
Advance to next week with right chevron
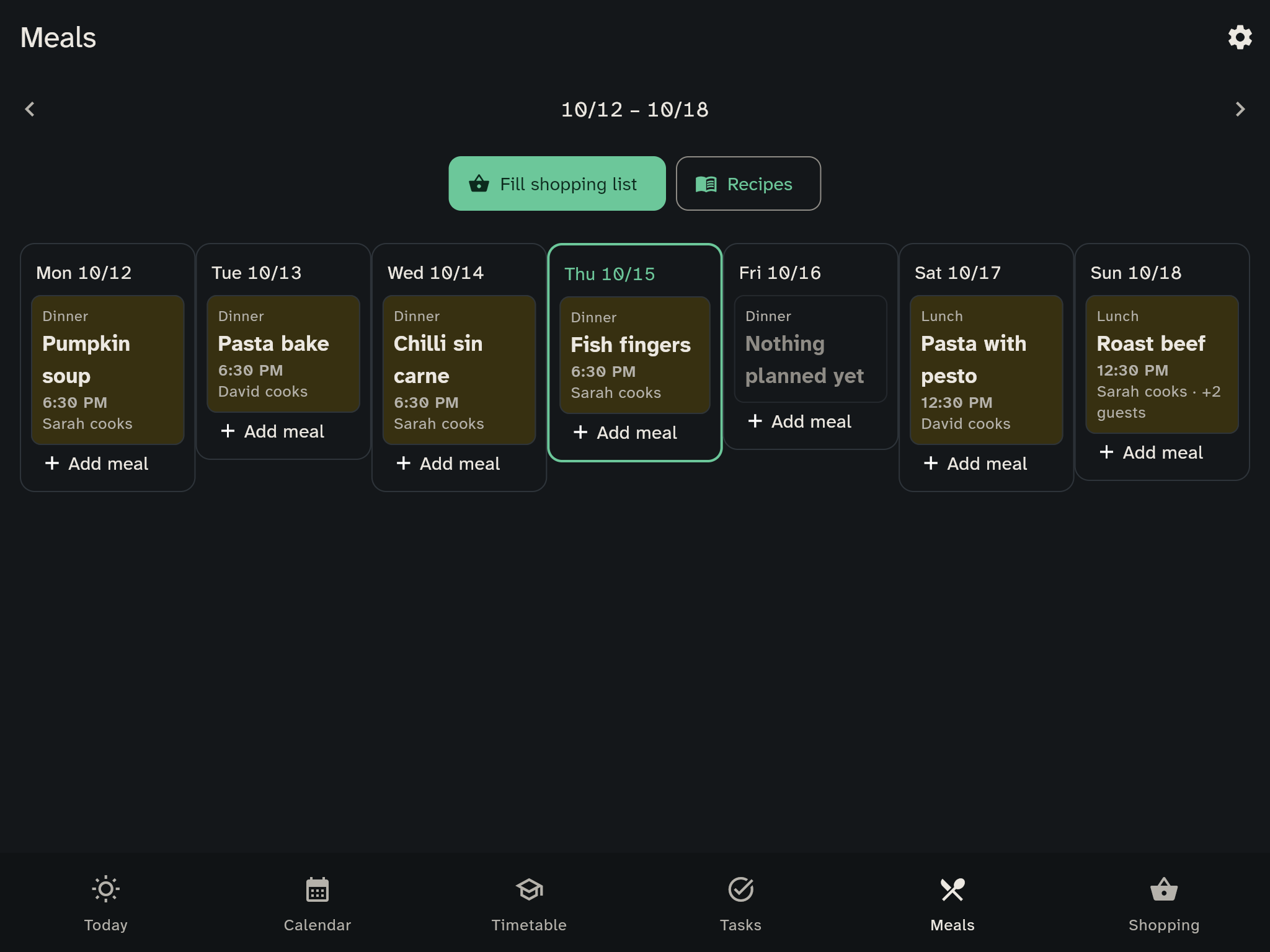[1240, 109]
